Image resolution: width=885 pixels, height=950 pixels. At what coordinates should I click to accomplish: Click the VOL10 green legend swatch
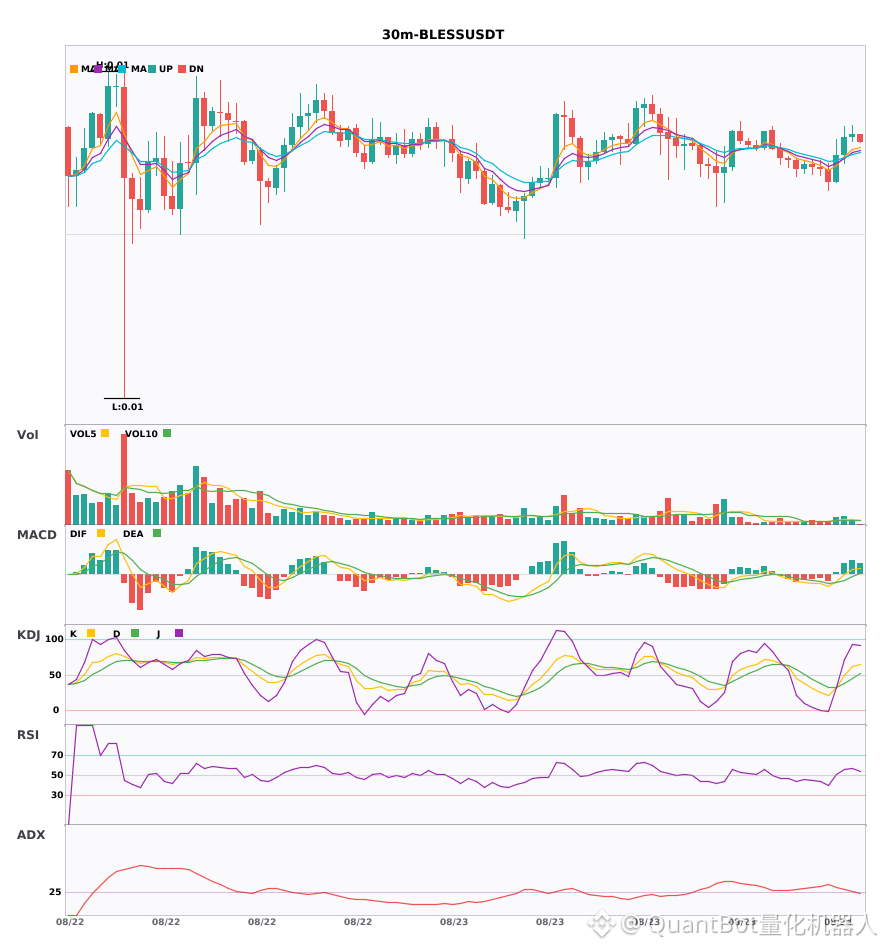pos(167,433)
